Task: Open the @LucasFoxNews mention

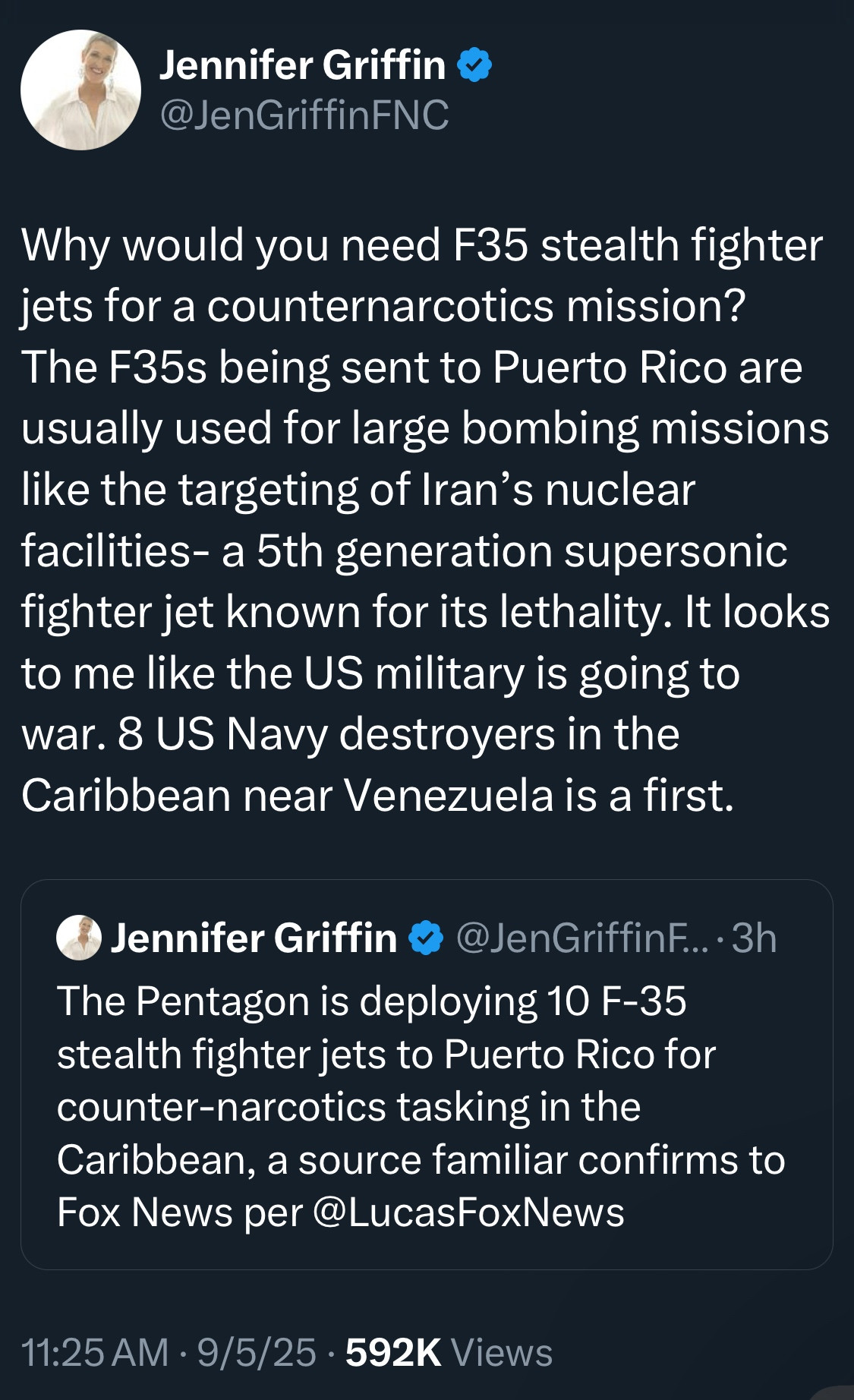Action: click(468, 1212)
